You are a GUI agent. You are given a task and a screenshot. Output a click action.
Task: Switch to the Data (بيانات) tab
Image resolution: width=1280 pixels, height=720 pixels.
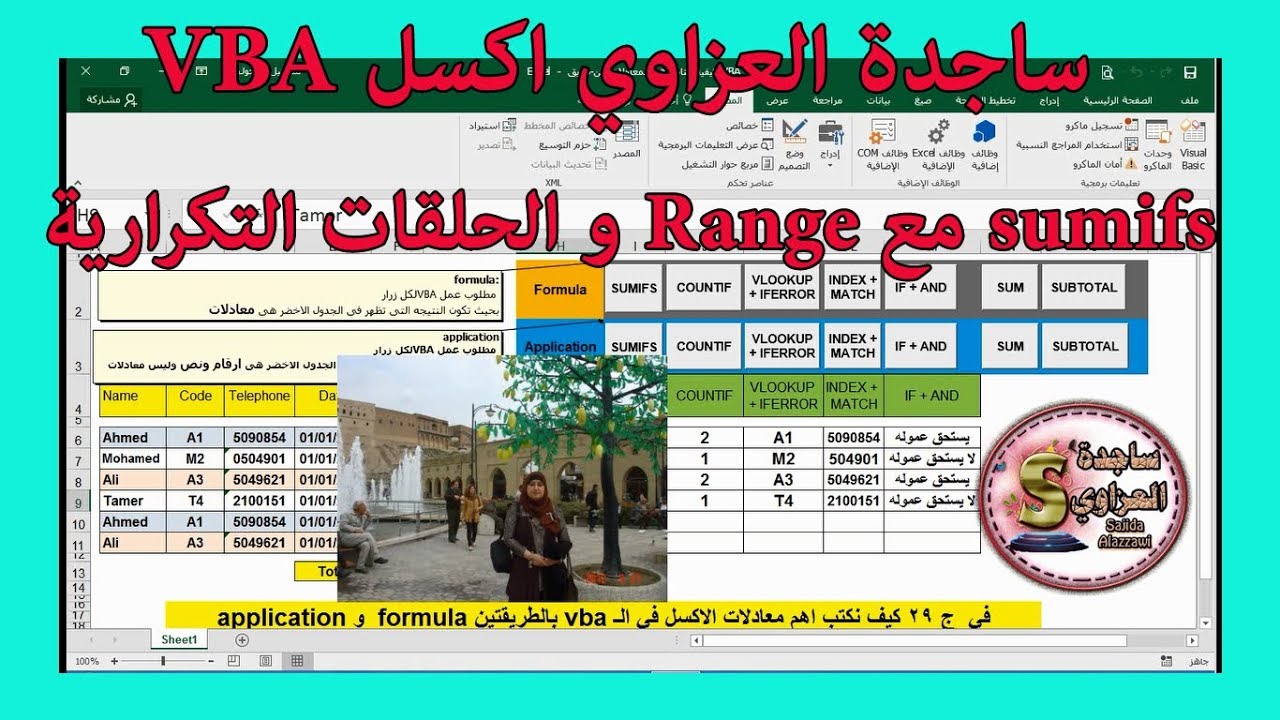click(878, 101)
